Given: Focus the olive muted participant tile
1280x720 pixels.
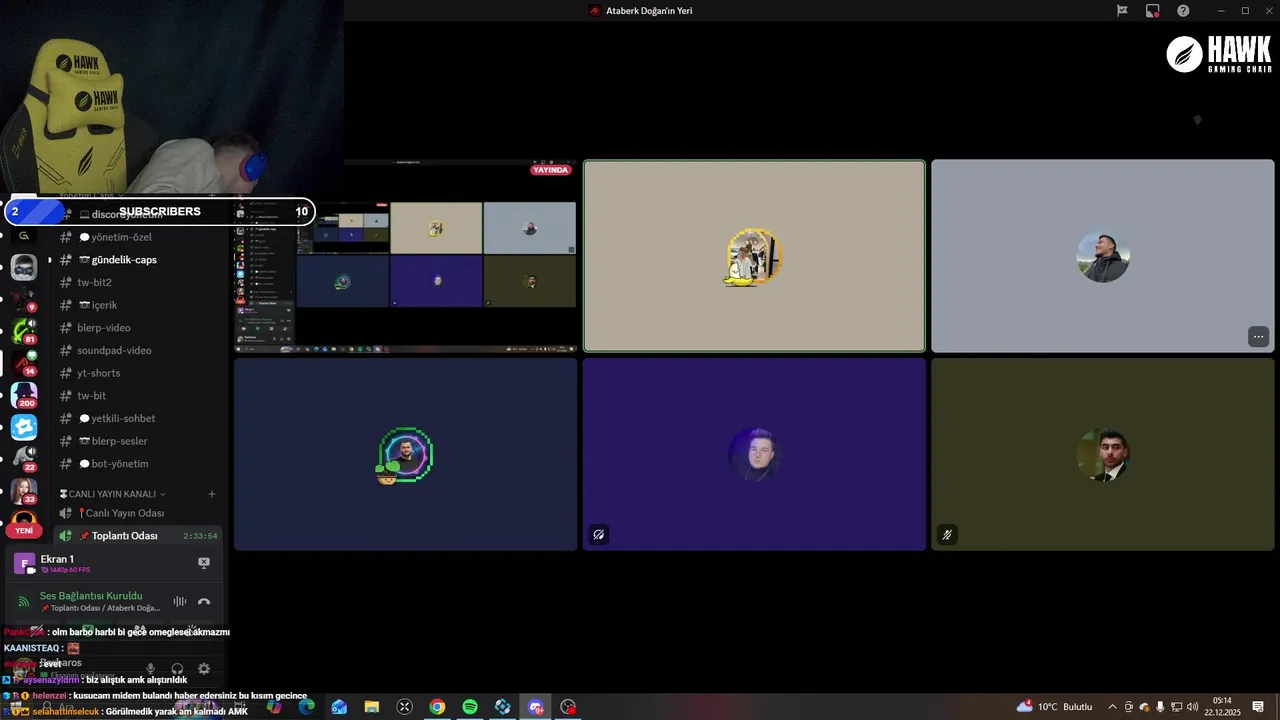Looking at the screenshot, I should click(1103, 454).
